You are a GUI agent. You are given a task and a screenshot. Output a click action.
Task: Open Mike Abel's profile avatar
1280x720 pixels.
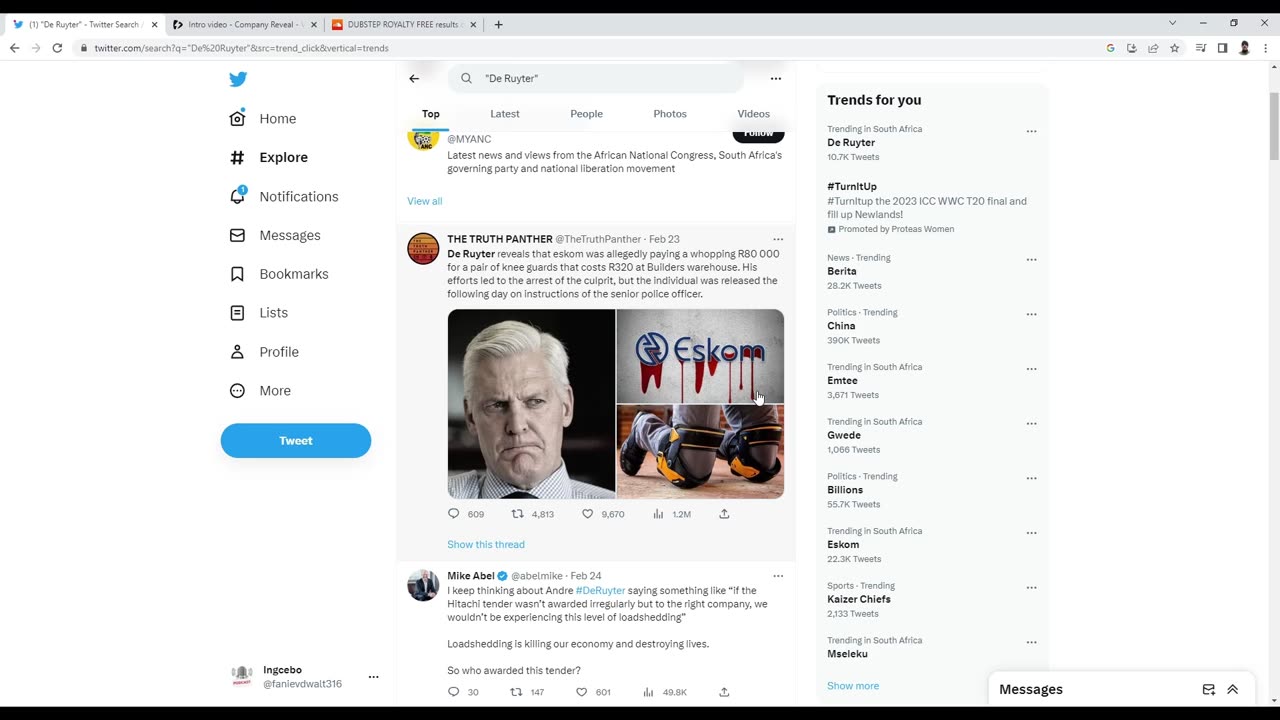click(x=423, y=585)
